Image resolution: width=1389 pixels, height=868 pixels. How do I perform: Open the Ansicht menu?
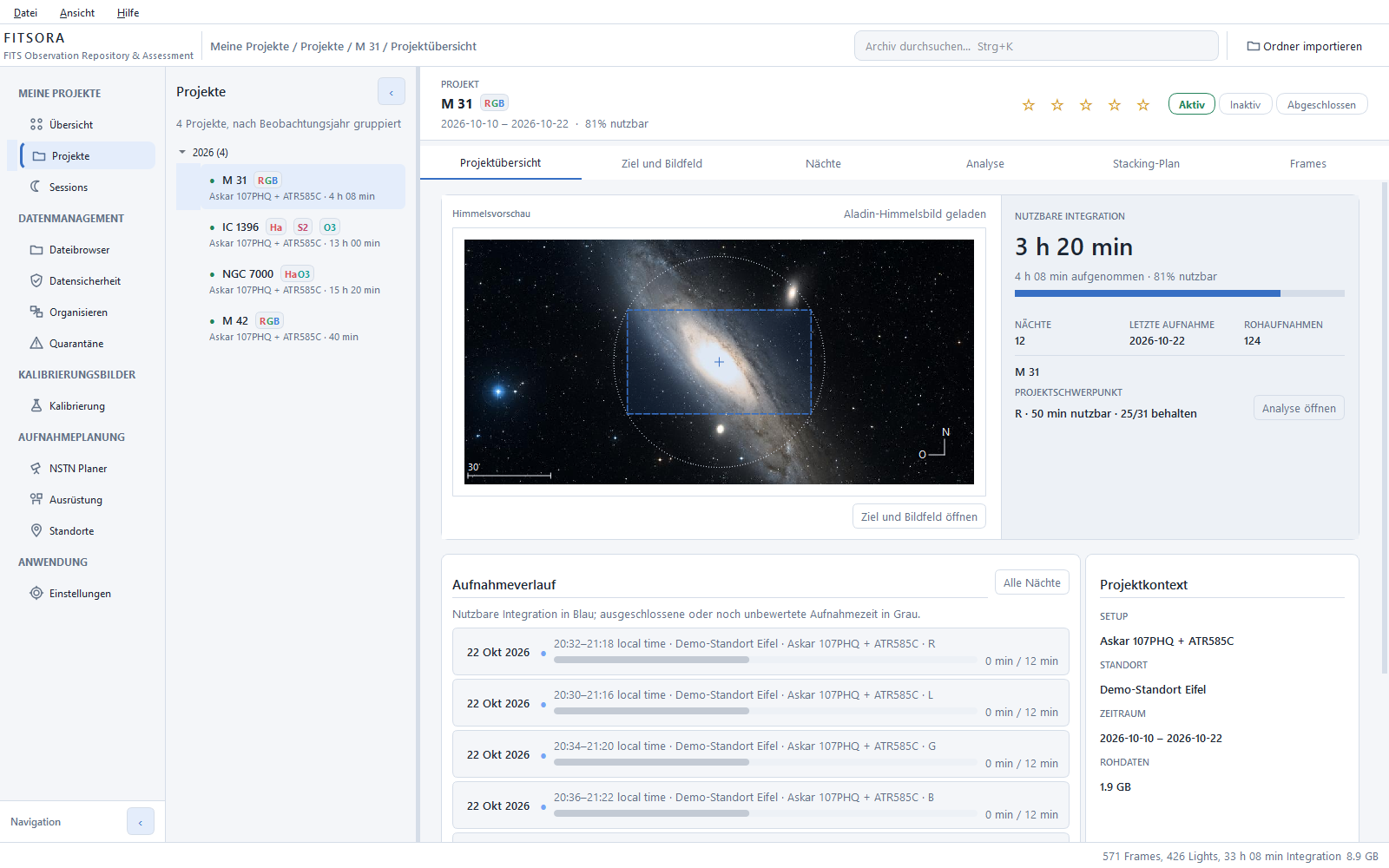click(77, 13)
